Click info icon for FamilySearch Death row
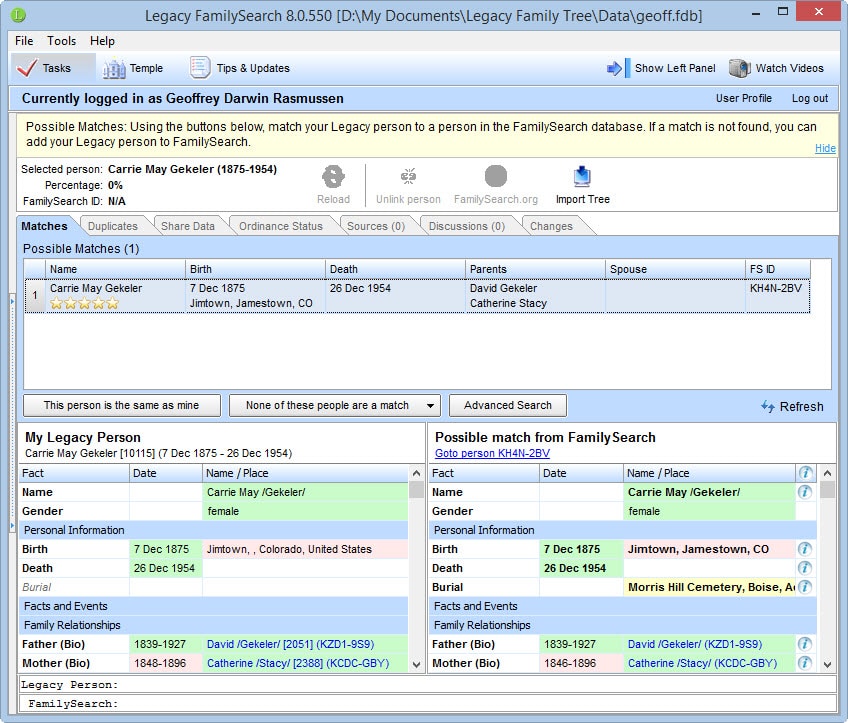The image size is (848, 723). (805, 568)
